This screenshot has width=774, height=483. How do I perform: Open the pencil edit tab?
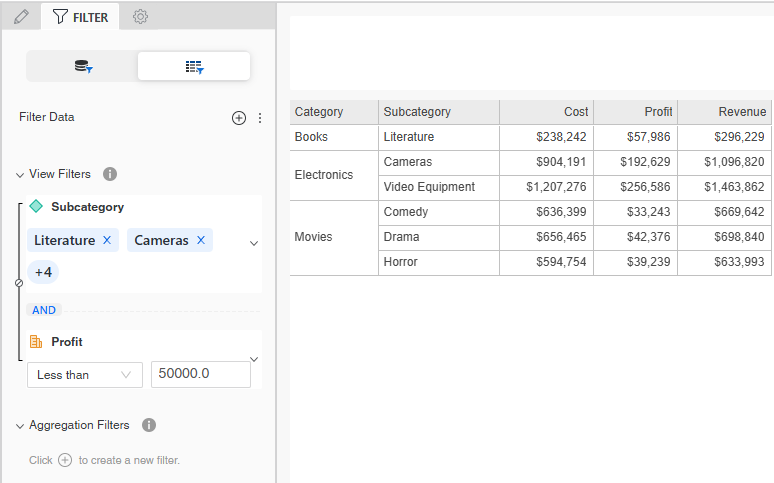pyautogui.click(x=21, y=17)
